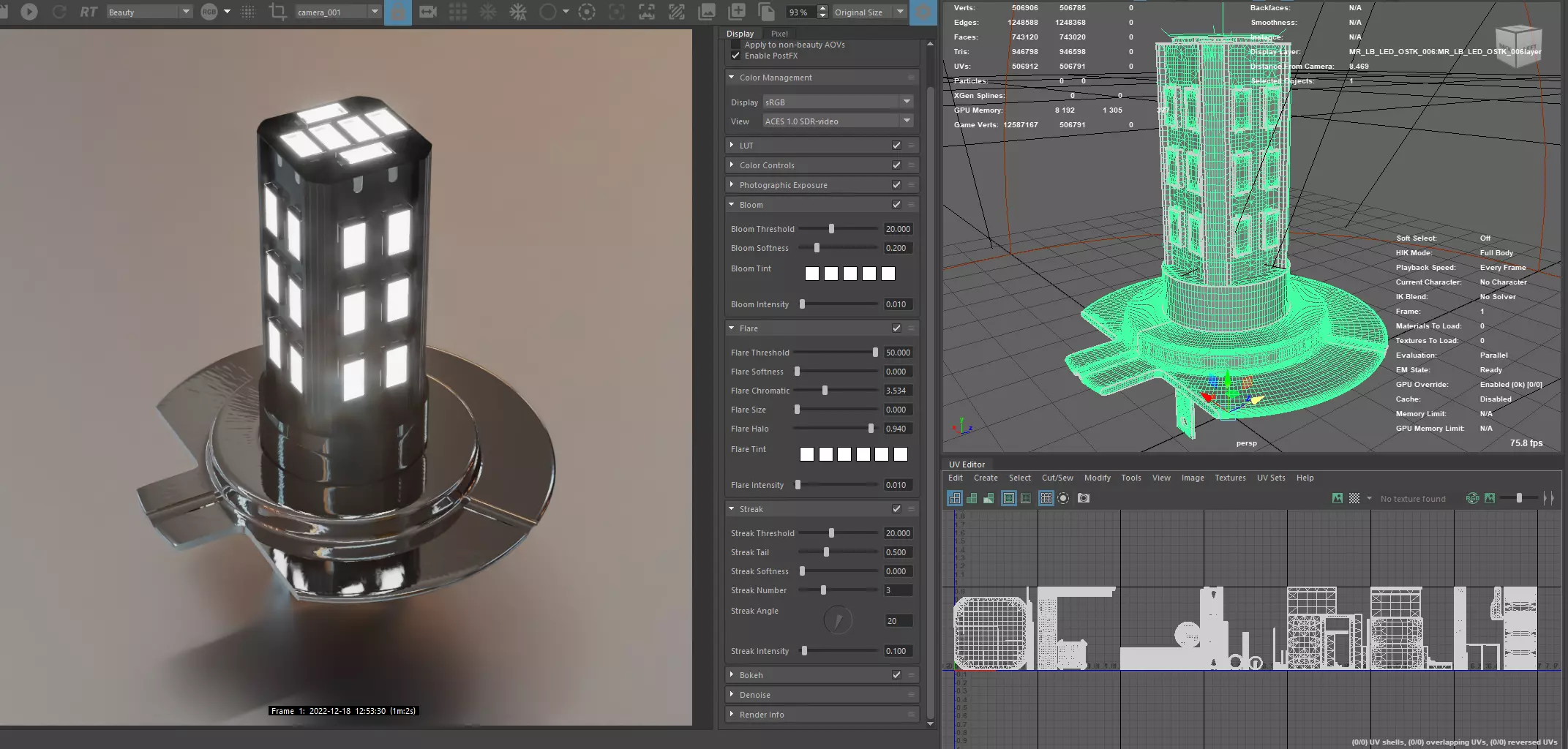Open the camera_001 dropdown
This screenshot has width=1568, height=749.
[x=337, y=12]
